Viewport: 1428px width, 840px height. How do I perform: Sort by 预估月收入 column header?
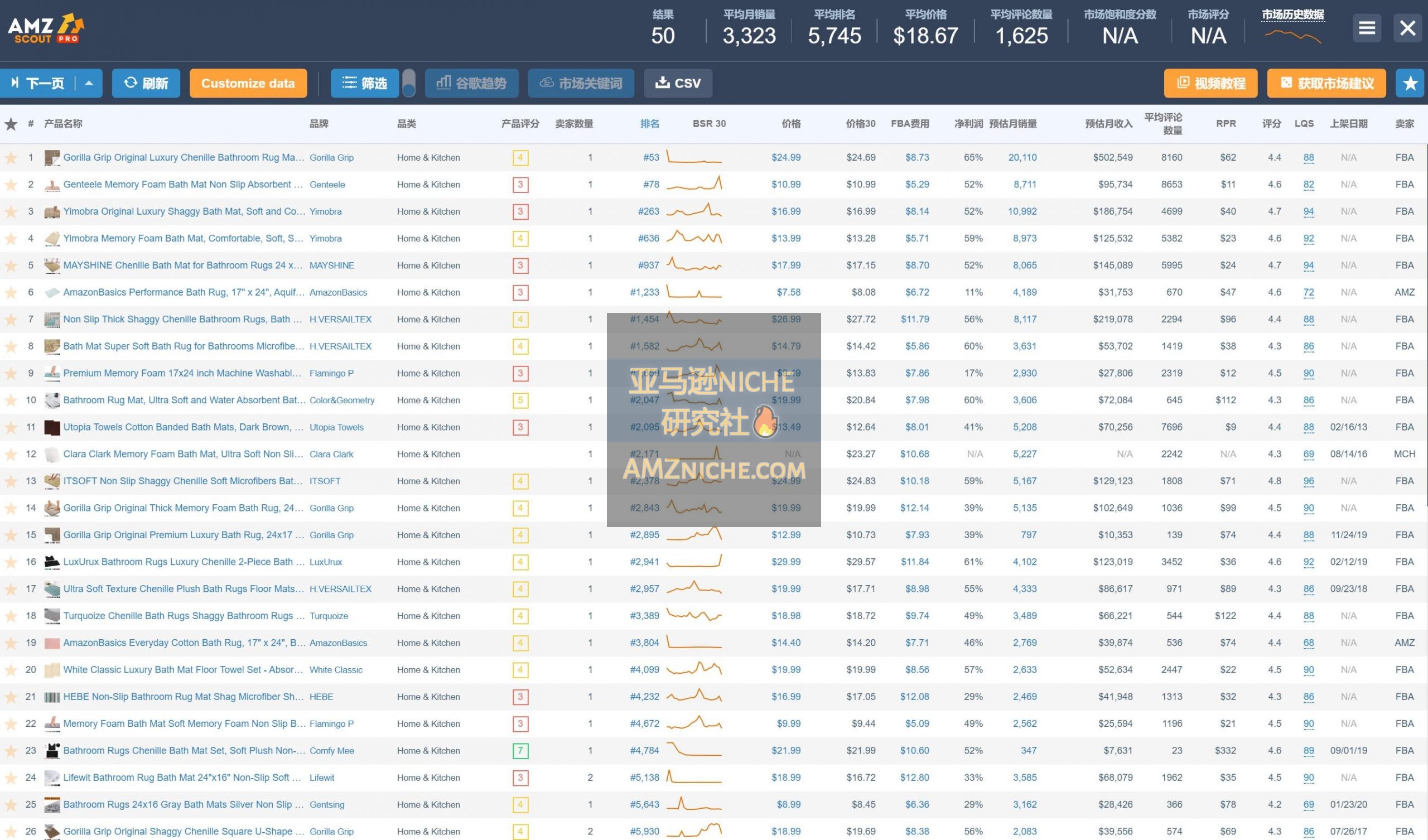[x=1108, y=124]
